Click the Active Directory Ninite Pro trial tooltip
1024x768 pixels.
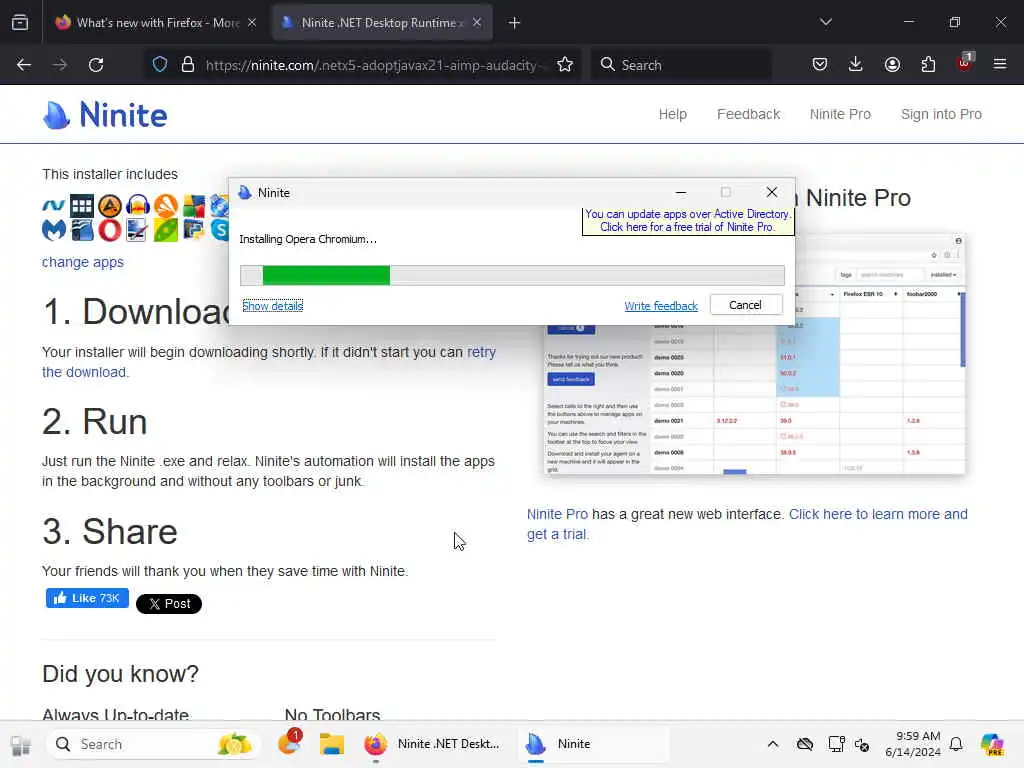click(x=688, y=221)
